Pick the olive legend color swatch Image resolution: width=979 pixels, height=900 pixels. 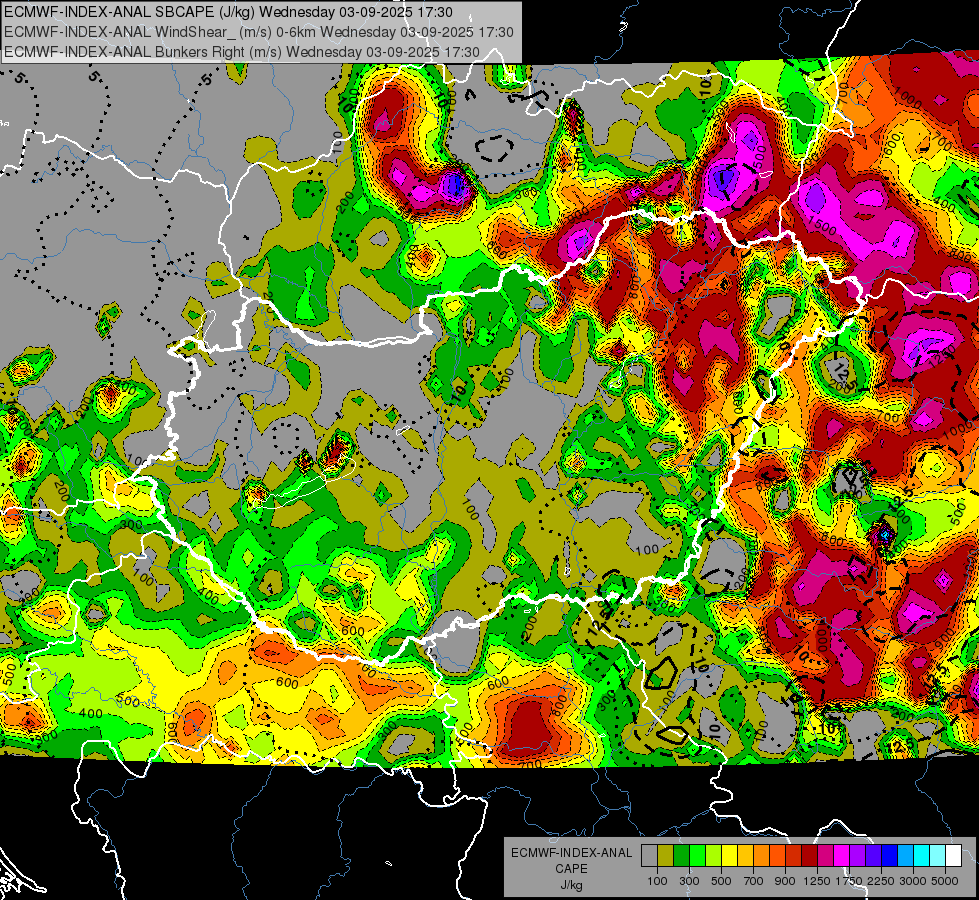pos(666,856)
